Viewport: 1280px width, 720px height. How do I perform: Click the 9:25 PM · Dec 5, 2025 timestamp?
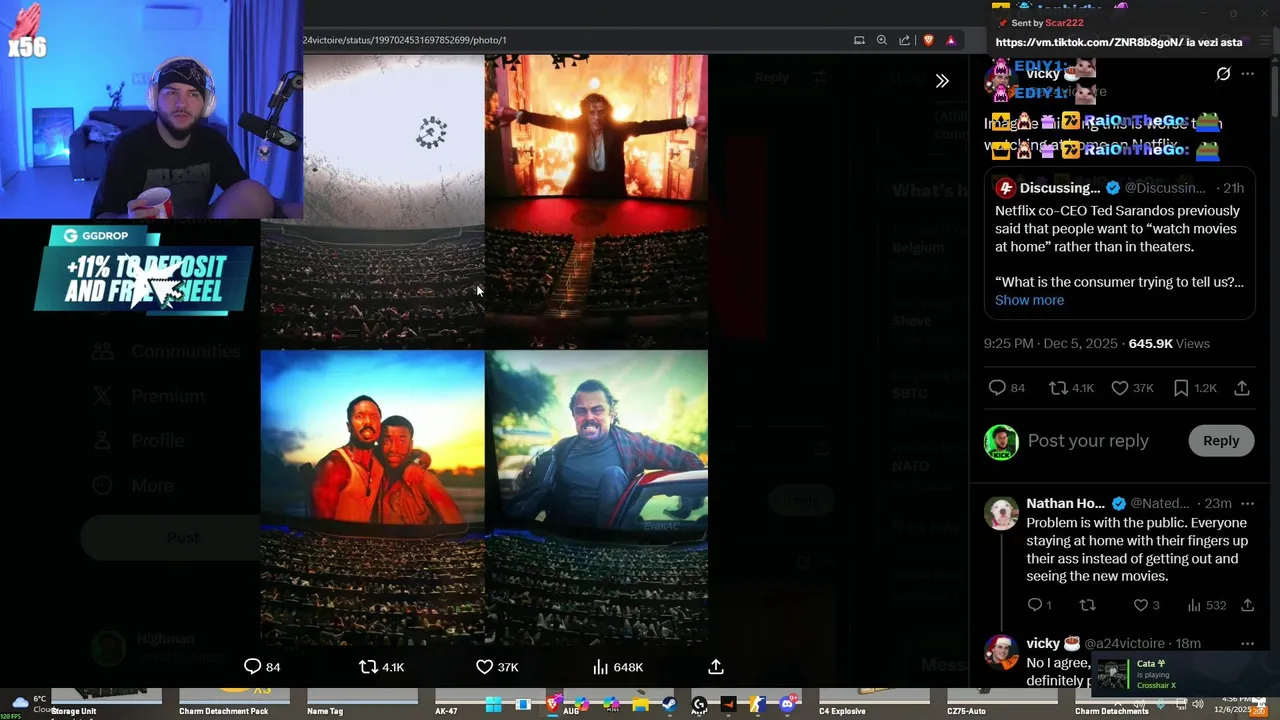(1051, 343)
